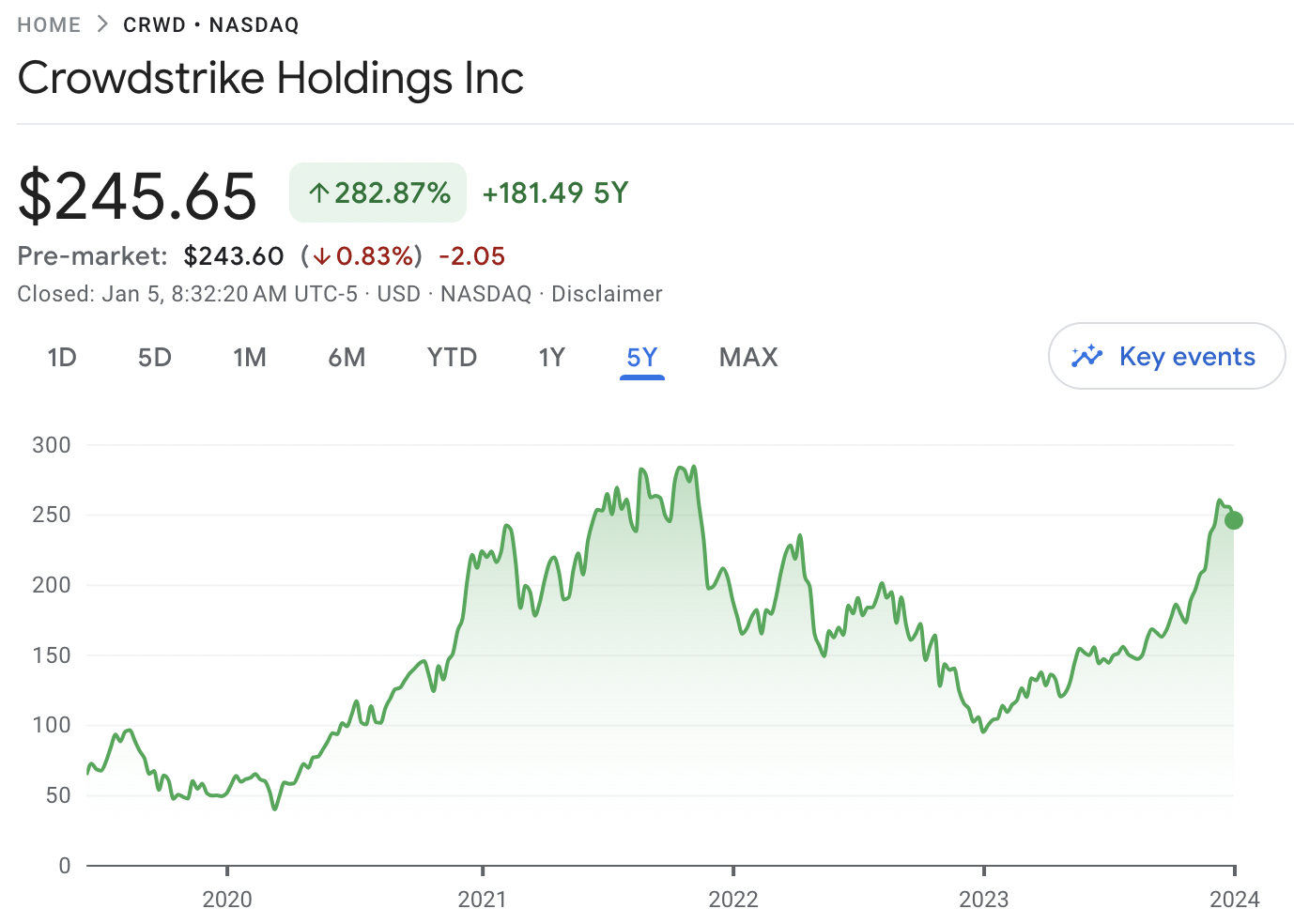The height and width of the screenshot is (924, 1294).
Task: Show the 6M chart range
Action: pos(347,357)
